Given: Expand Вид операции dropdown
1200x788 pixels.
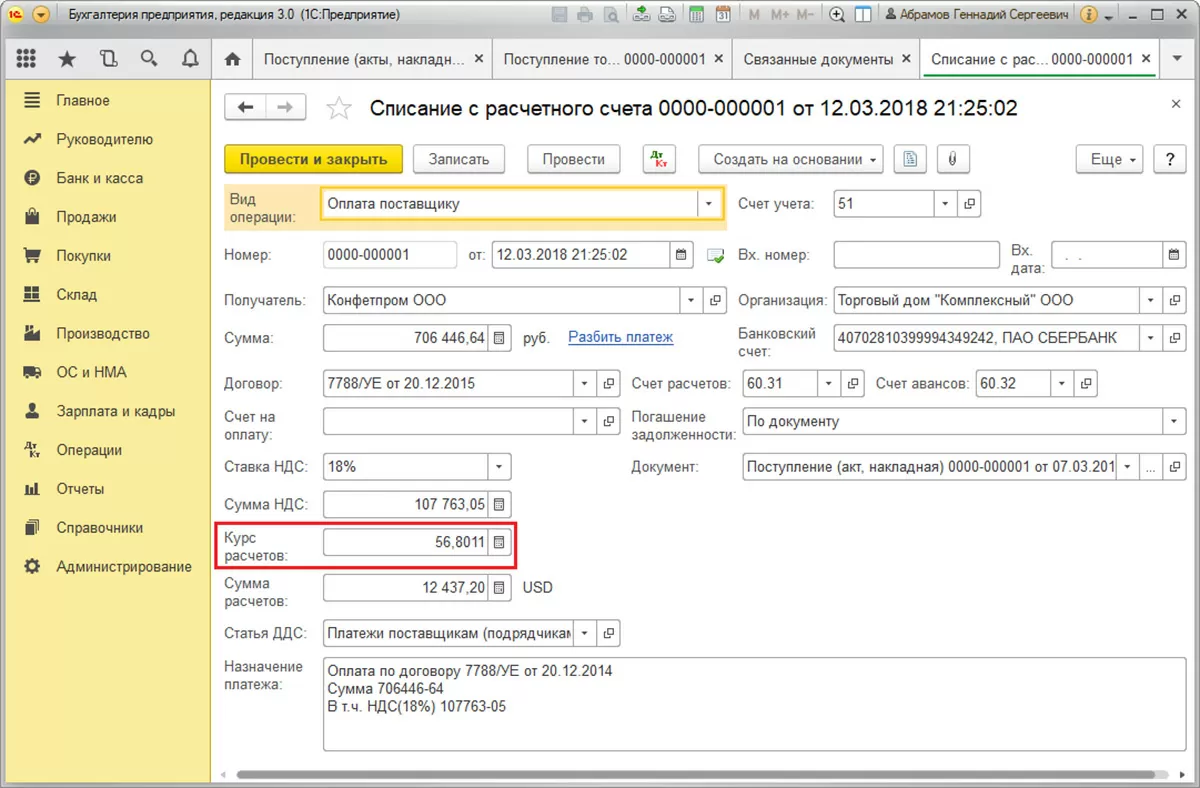Looking at the screenshot, I should 709,204.
